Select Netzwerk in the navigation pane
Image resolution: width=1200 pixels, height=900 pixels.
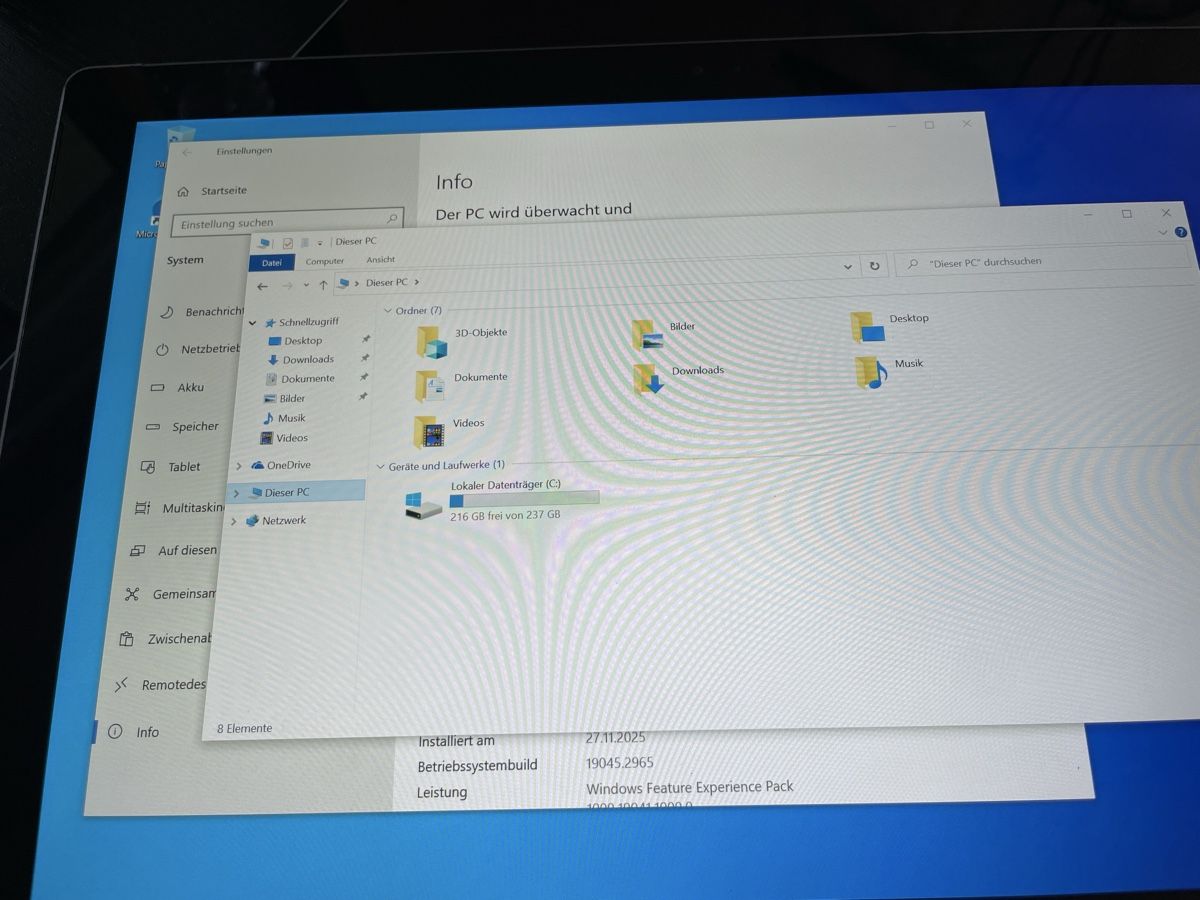(276, 521)
